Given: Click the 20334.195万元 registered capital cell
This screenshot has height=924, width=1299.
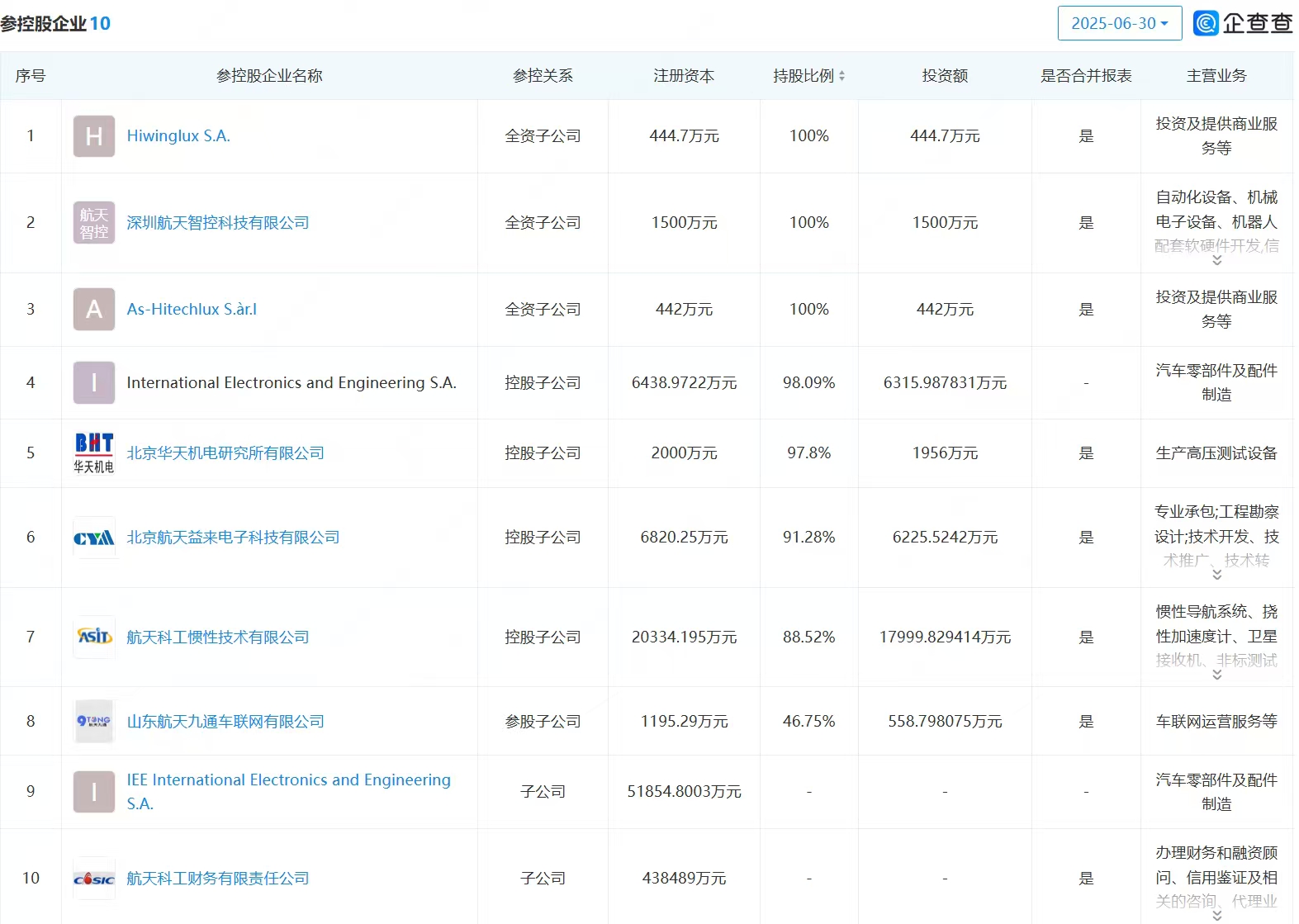Looking at the screenshot, I should (684, 637).
